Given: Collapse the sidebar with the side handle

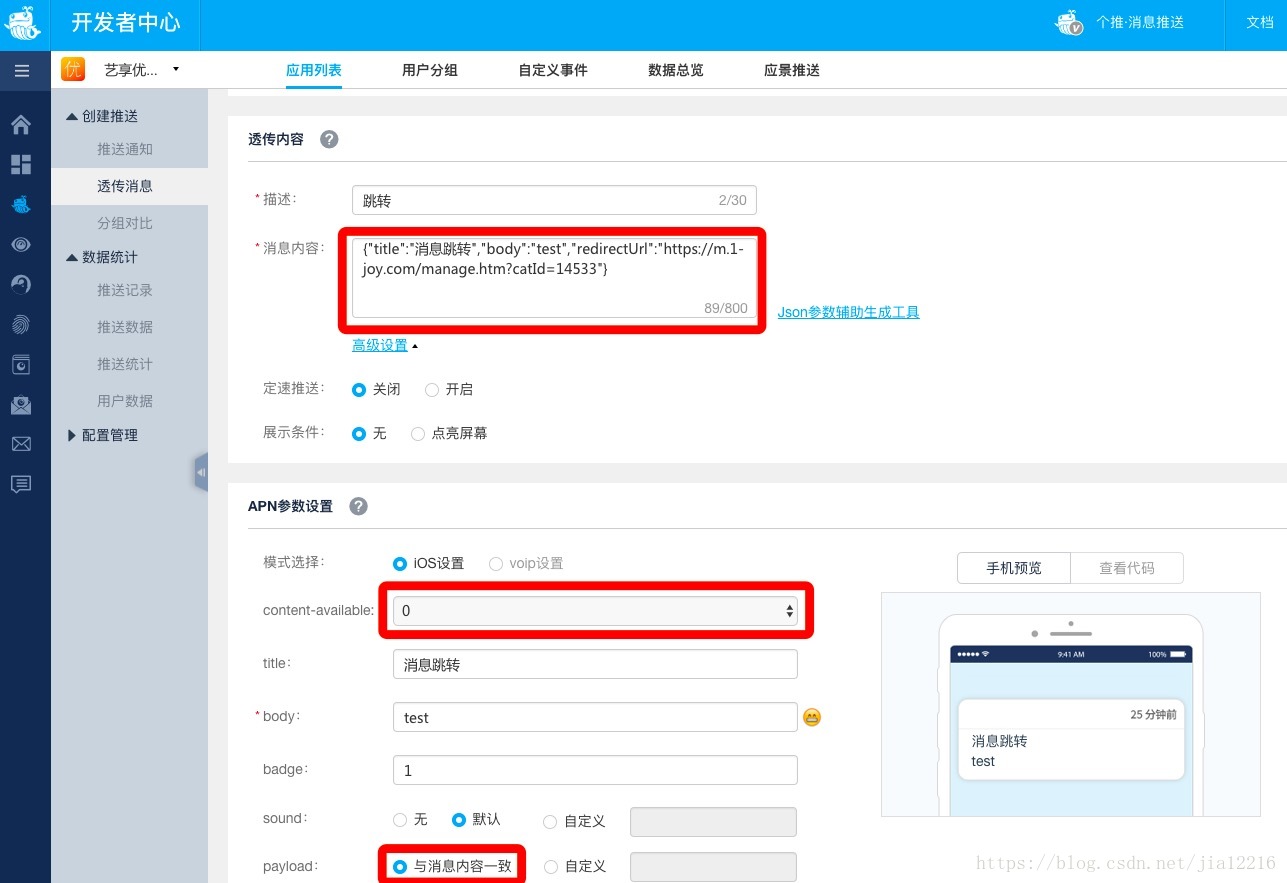Looking at the screenshot, I should pos(201,472).
